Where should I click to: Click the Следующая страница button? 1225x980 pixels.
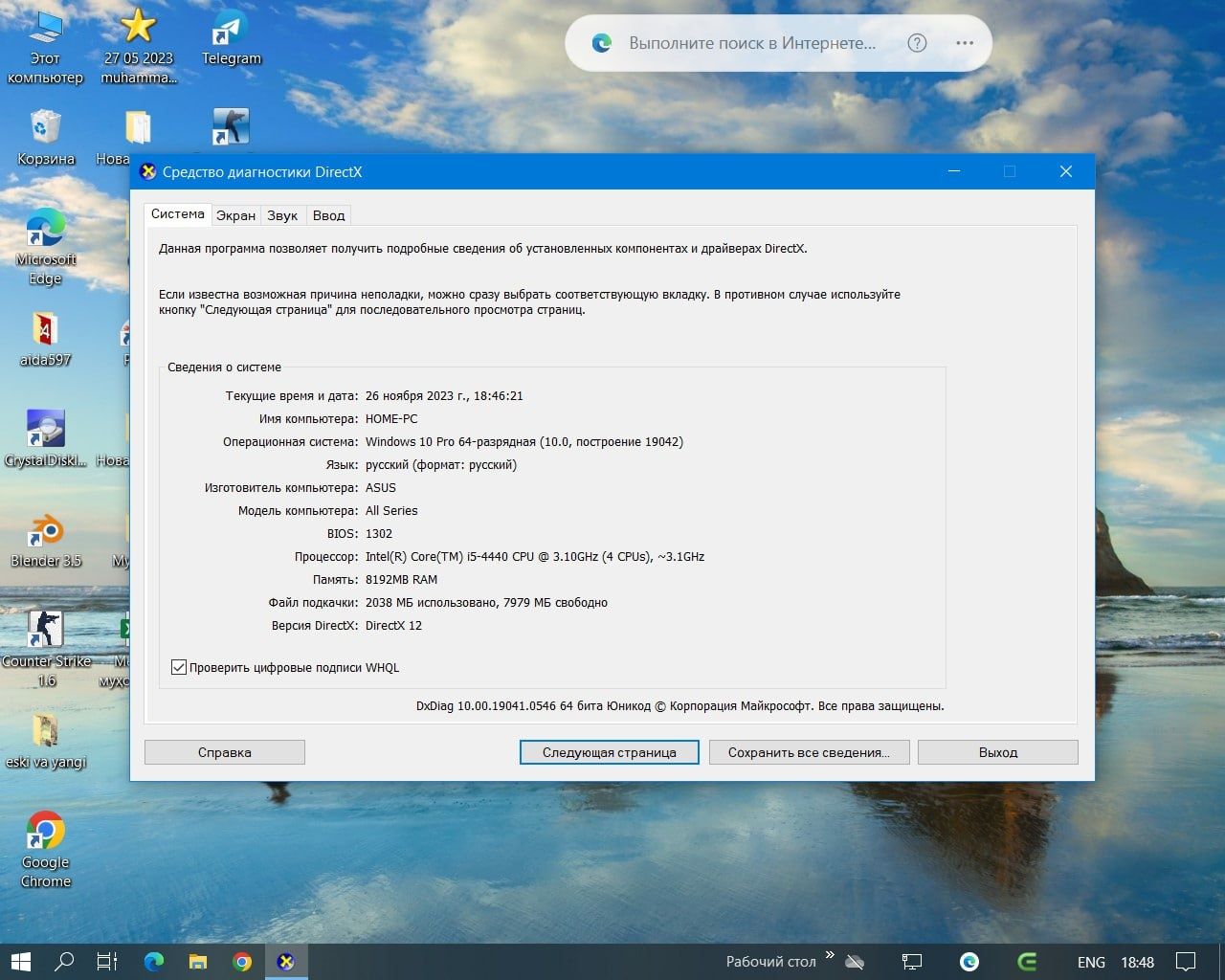coord(610,752)
